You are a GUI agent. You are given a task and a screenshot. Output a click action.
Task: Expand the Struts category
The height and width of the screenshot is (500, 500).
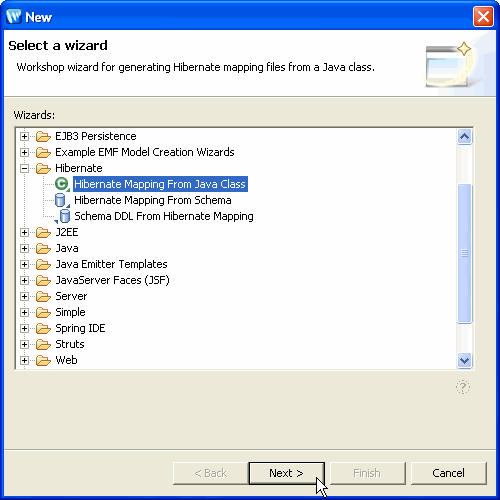click(x=24, y=344)
